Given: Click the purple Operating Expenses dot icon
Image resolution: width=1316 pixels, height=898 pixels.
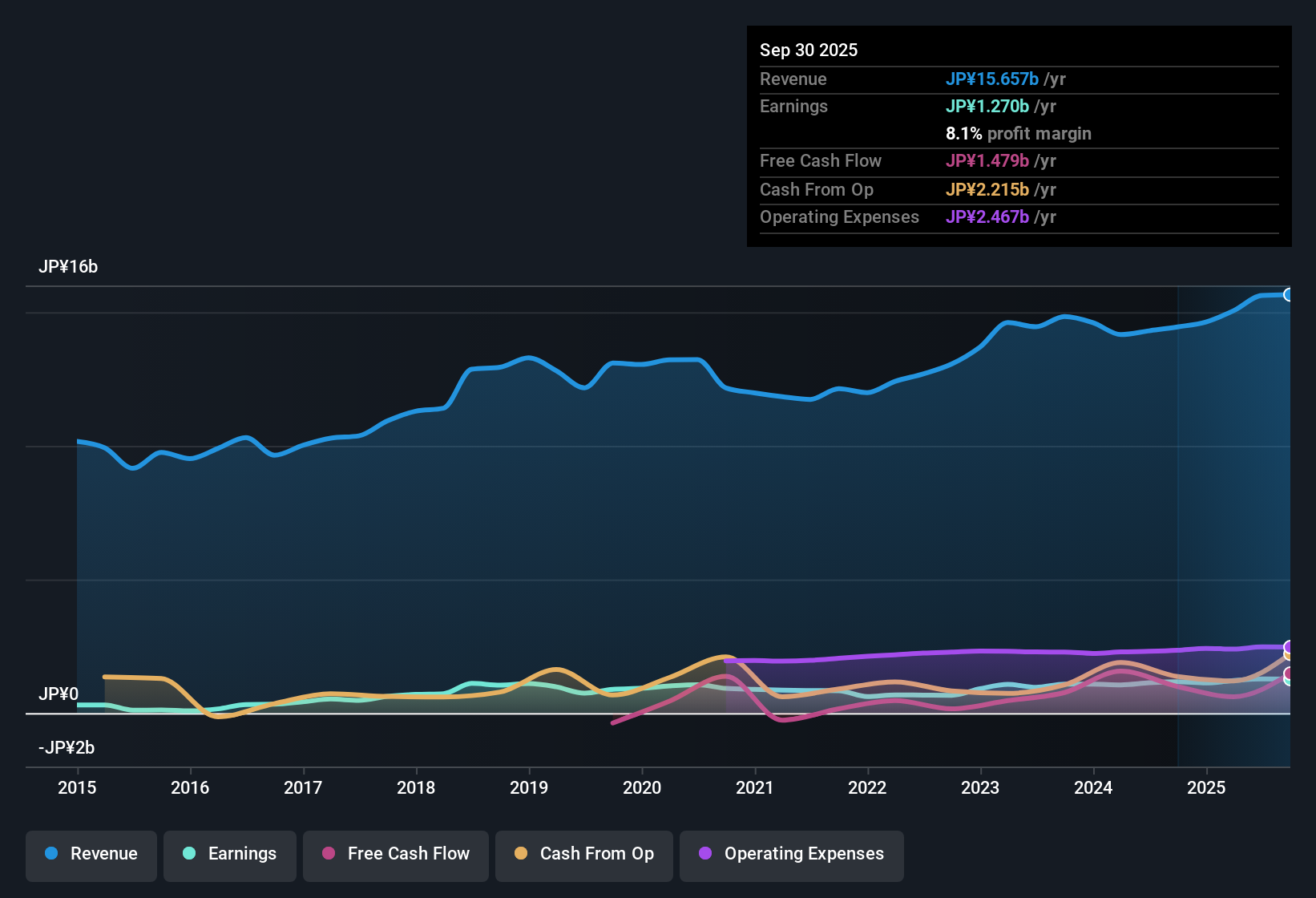Looking at the screenshot, I should (x=704, y=854).
